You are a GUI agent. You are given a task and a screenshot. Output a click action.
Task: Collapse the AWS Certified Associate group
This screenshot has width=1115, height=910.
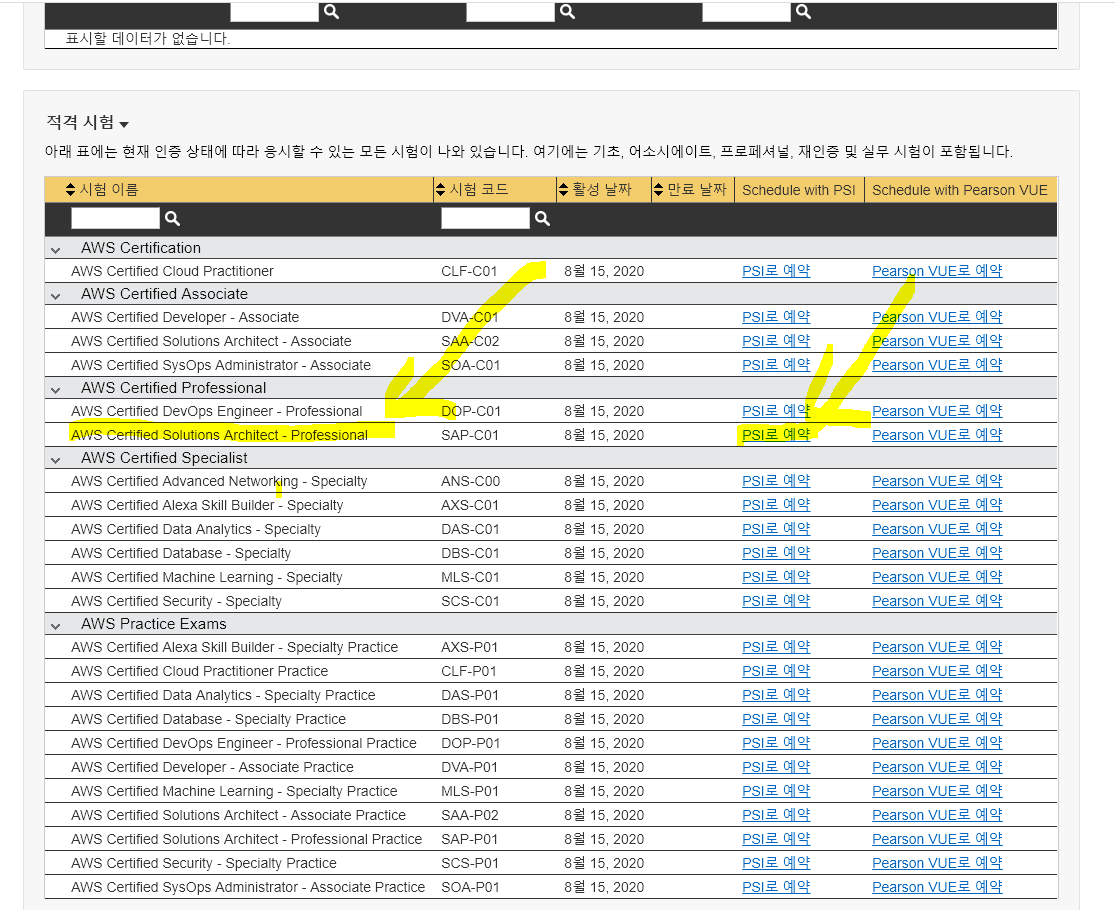pyautogui.click(x=55, y=295)
